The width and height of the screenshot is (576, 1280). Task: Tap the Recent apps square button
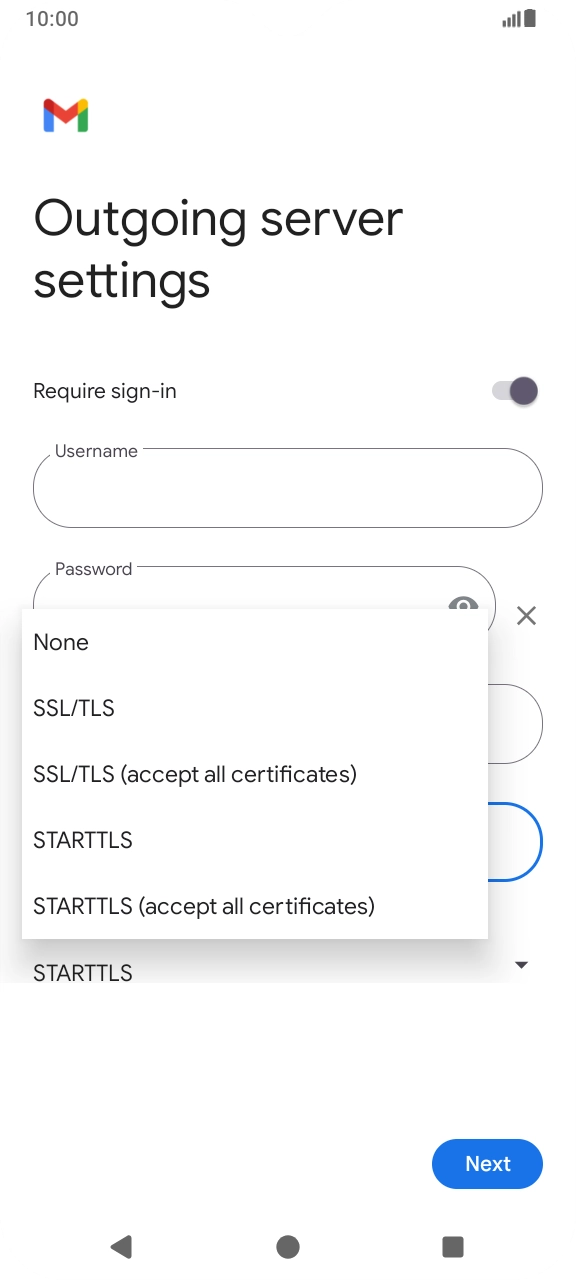[452, 1246]
